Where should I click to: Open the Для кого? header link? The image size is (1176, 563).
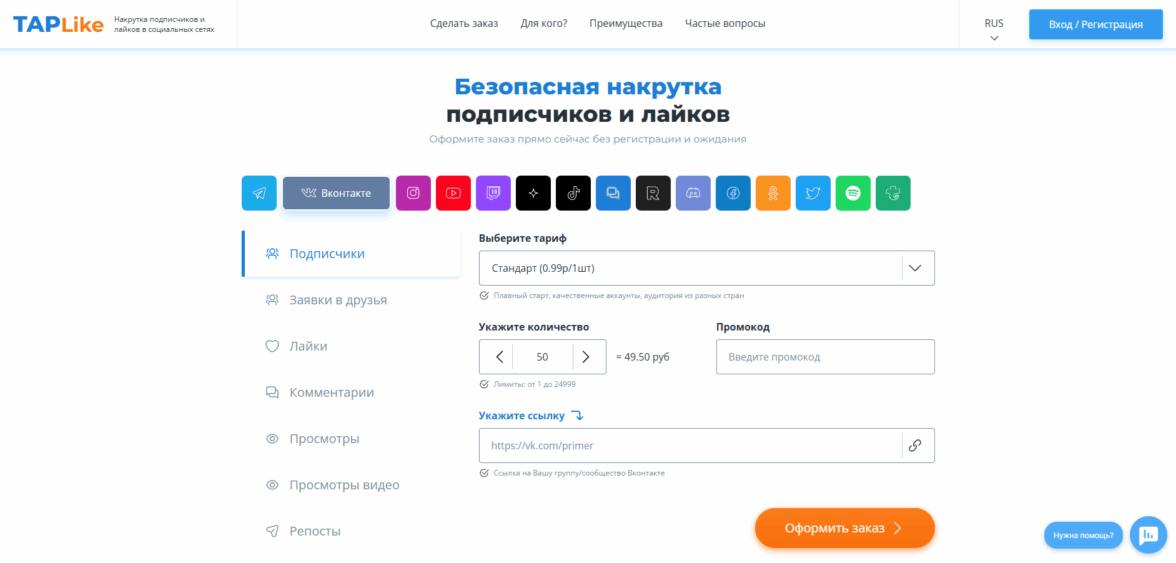544,23
